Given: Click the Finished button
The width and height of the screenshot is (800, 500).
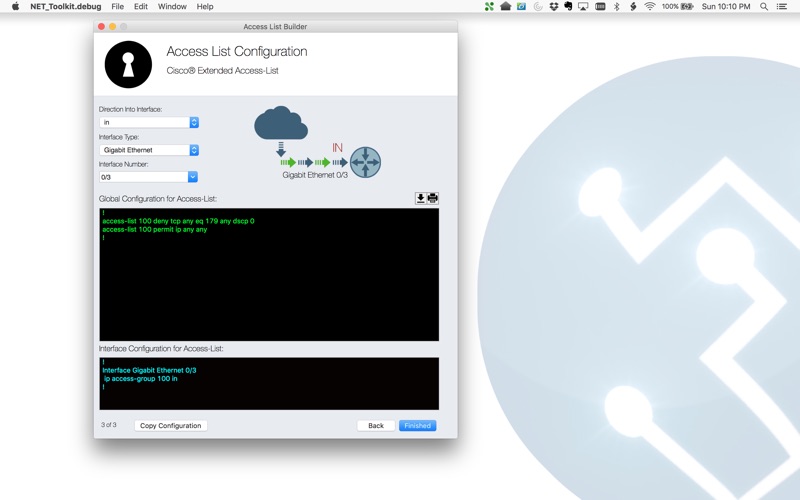Looking at the screenshot, I should point(417,426).
